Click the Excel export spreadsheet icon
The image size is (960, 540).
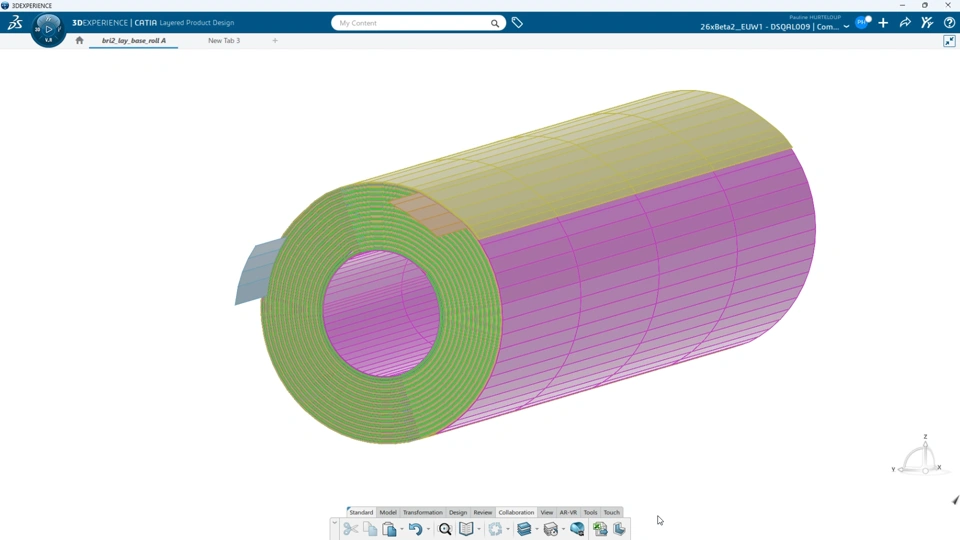600,529
